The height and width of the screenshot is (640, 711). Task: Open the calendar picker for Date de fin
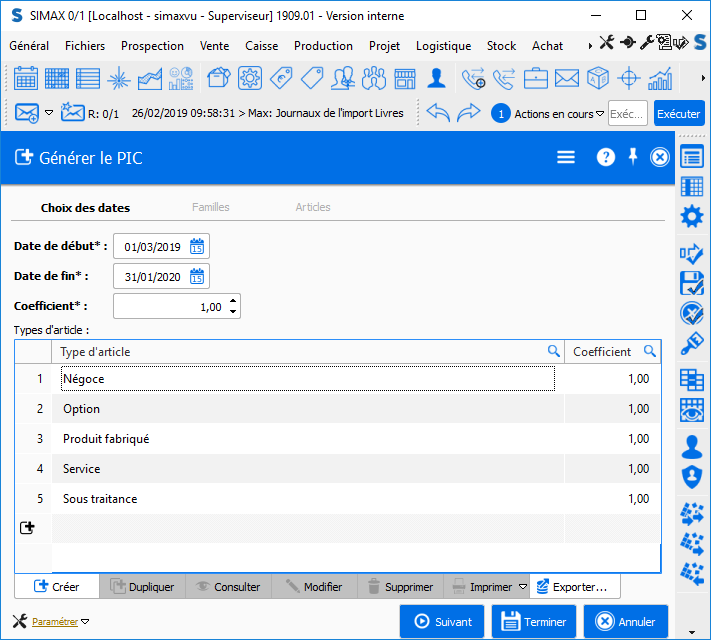(x=197, y=277)
